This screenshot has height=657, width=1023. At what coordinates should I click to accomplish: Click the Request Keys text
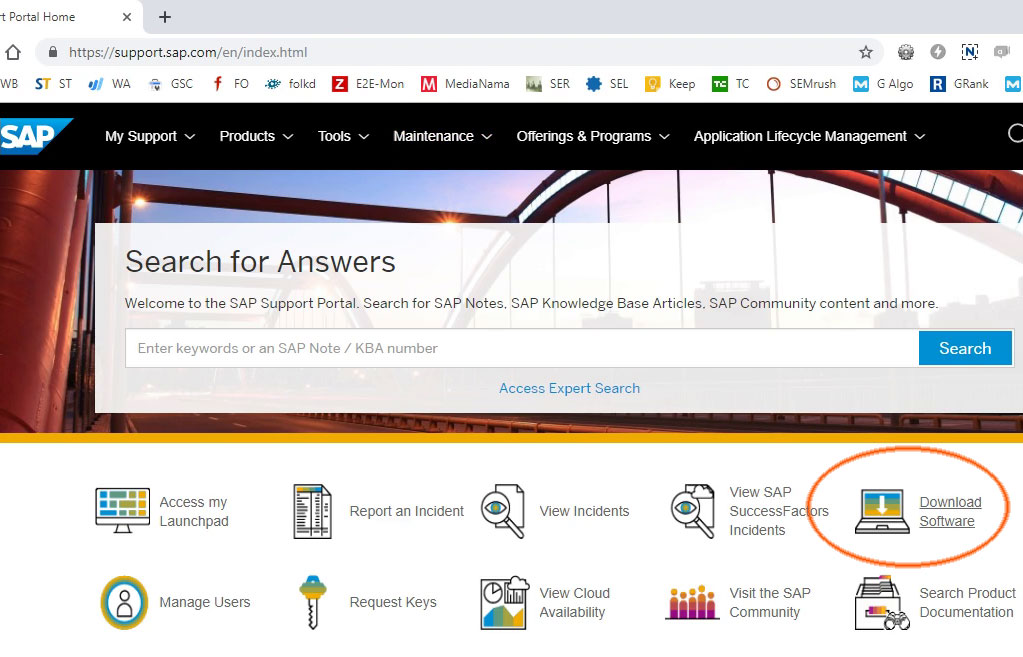[393, 602]
